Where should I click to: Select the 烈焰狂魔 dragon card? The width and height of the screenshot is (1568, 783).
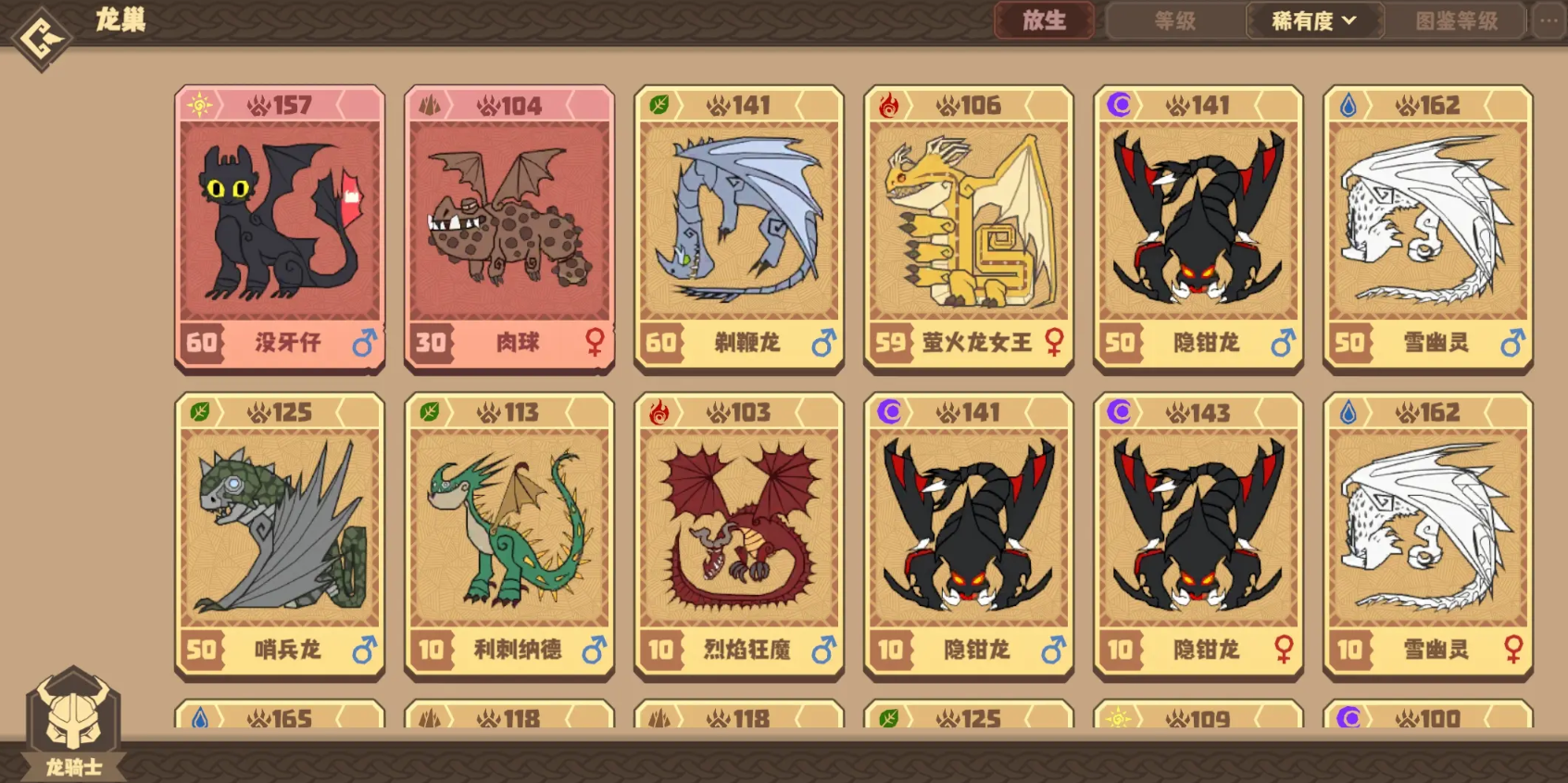click(739, 537)
